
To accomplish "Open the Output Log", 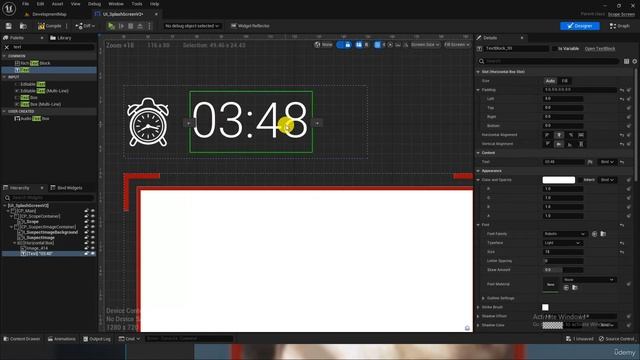I will click(x=97, y=339).
